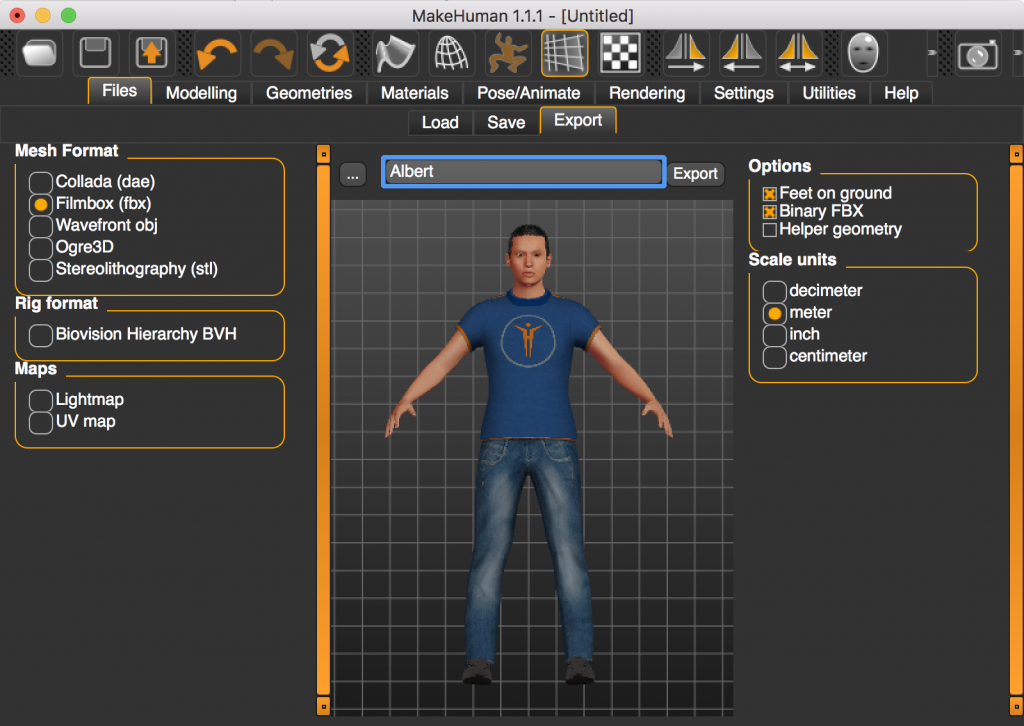Screen dimensions: 1024x726
Task: Click the undo arrow icon
Action: click(216, 53)
